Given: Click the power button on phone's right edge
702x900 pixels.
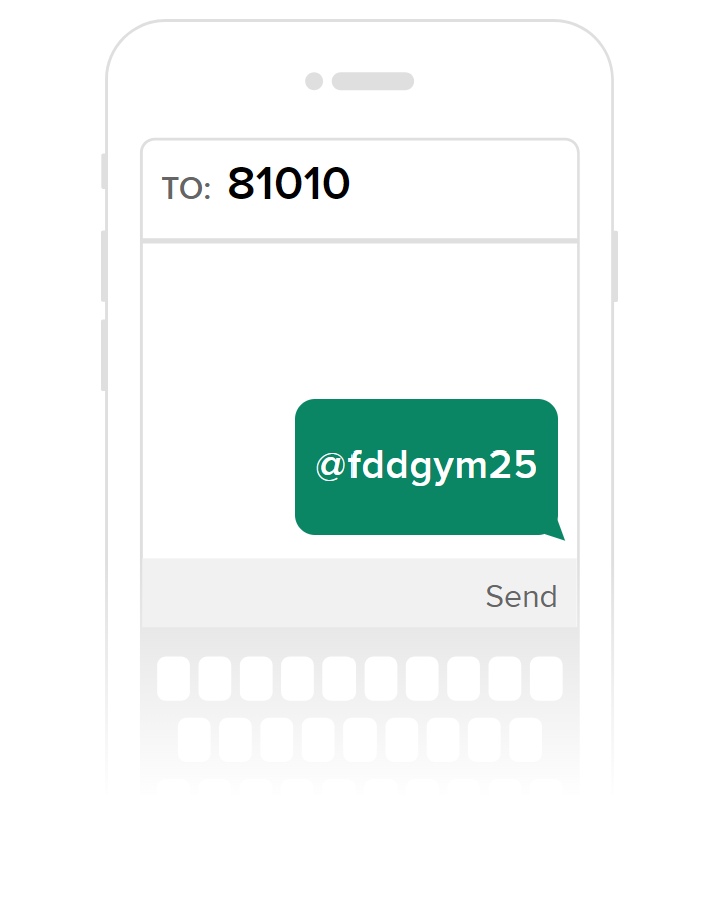Looking at the screenshot, I should pos(615,266).
